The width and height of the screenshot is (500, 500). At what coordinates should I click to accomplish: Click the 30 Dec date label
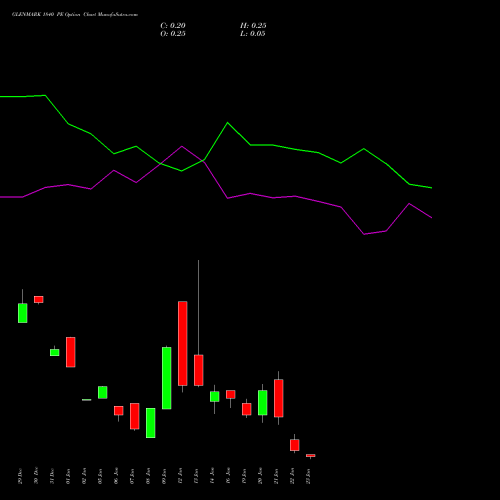coord(36,476)
